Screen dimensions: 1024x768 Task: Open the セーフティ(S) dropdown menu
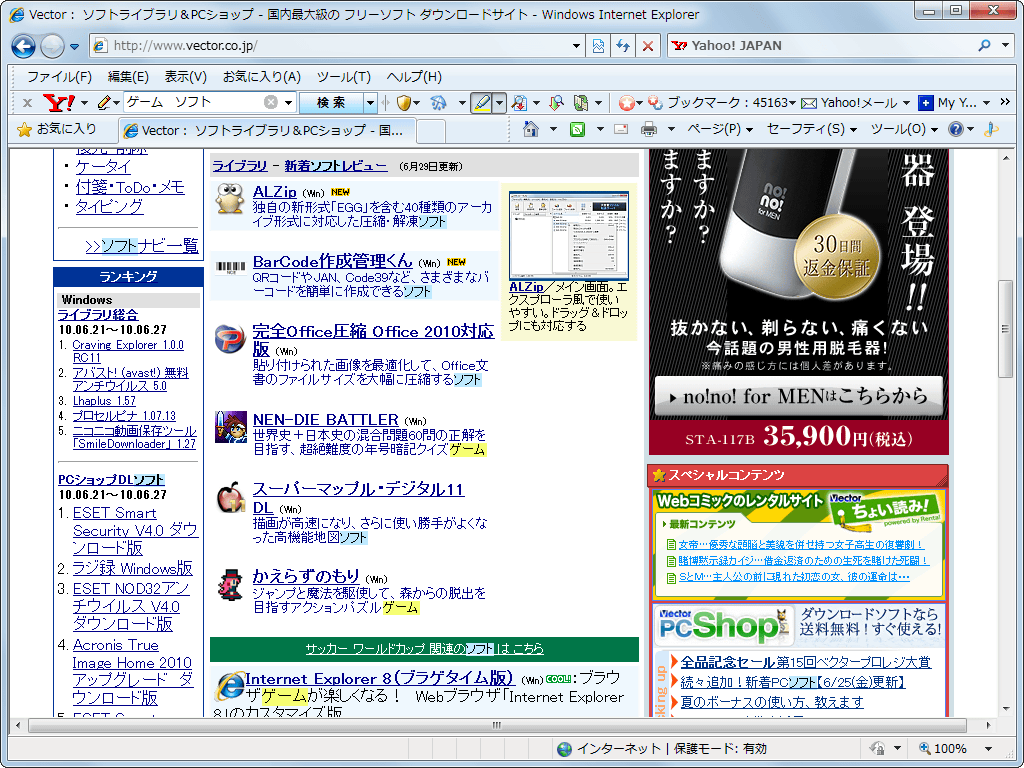811,129
